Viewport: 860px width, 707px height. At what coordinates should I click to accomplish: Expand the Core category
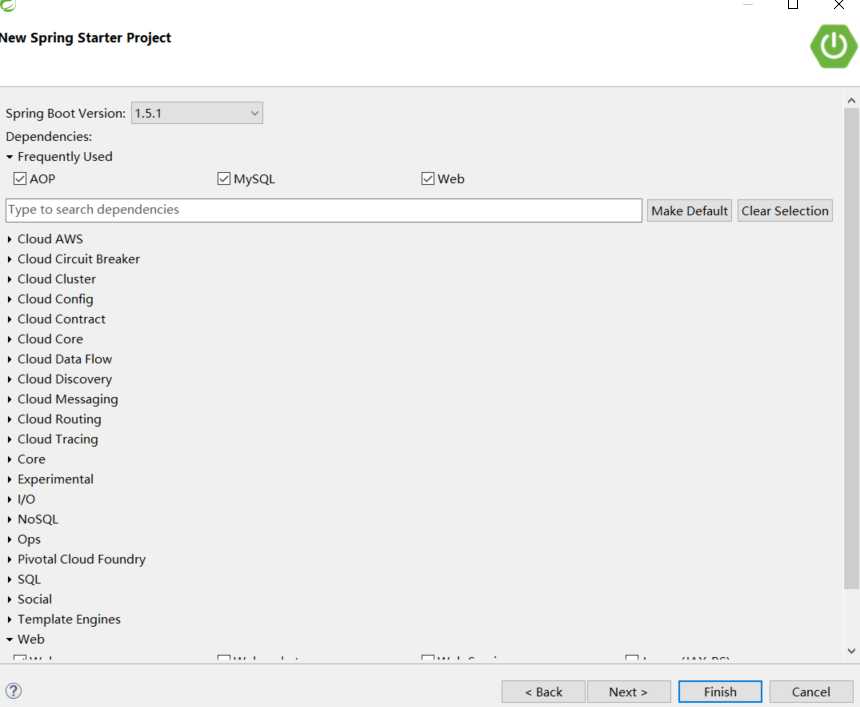tap(9, 459)
